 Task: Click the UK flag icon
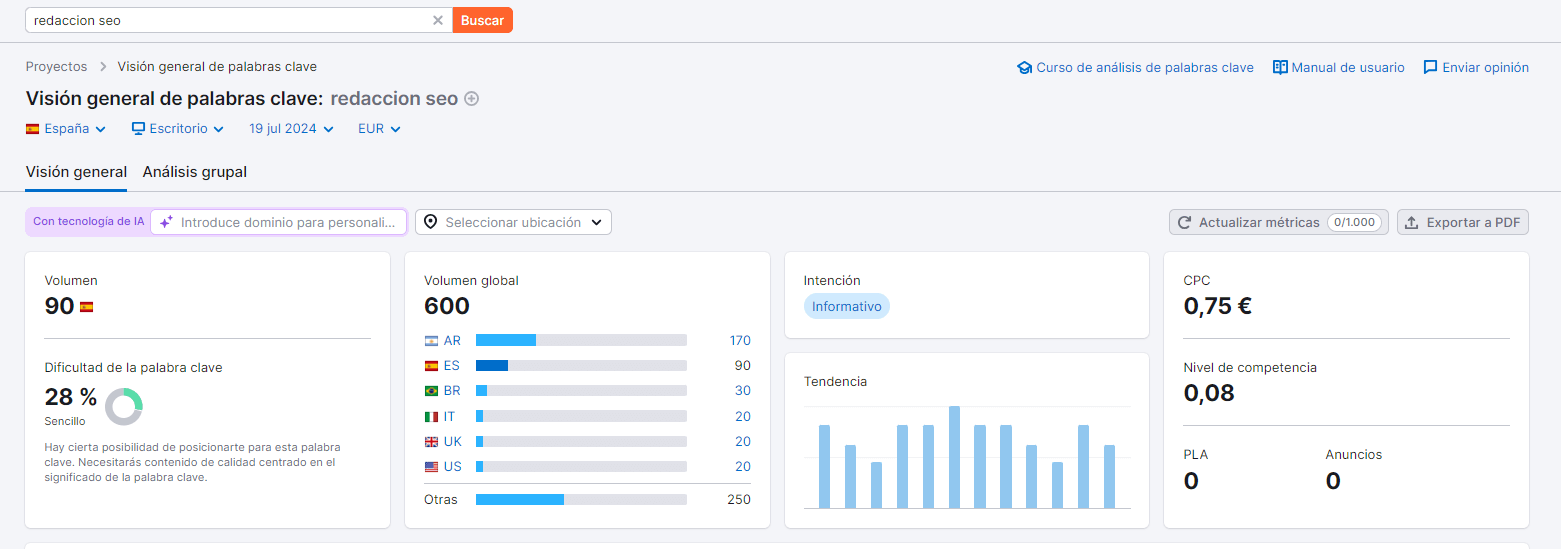[431, 441]
